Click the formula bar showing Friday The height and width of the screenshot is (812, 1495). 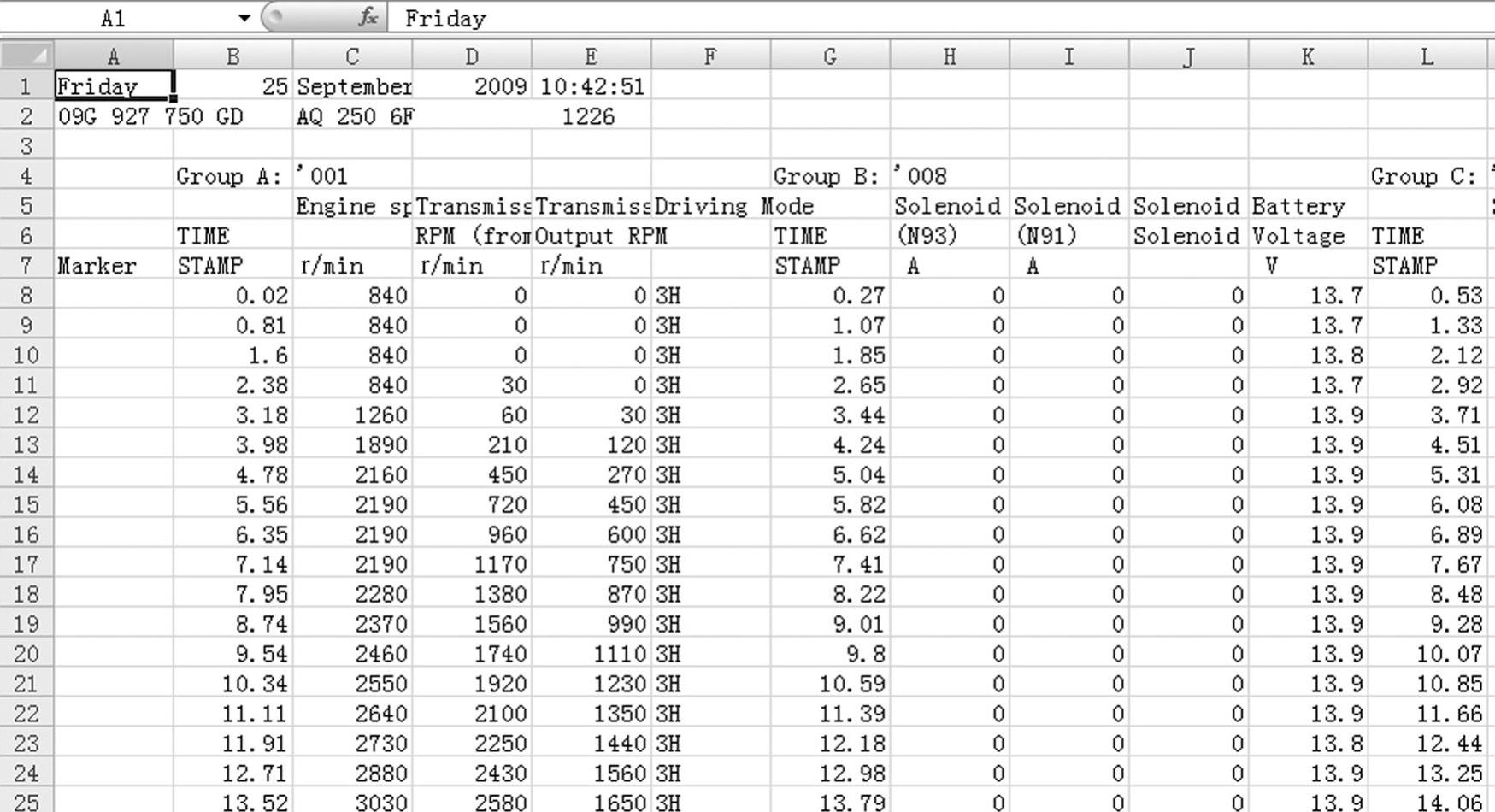tap(940, 17)
